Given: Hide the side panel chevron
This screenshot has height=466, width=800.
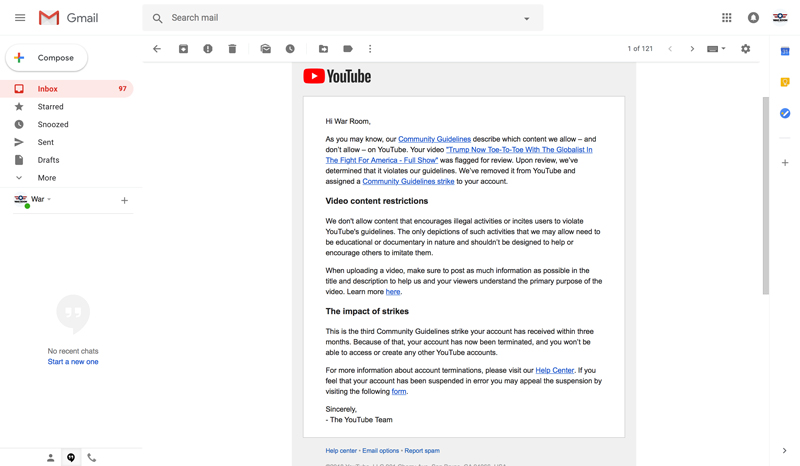Looking at the screenshot, I should pyautogui.click(x=785, y=451).
